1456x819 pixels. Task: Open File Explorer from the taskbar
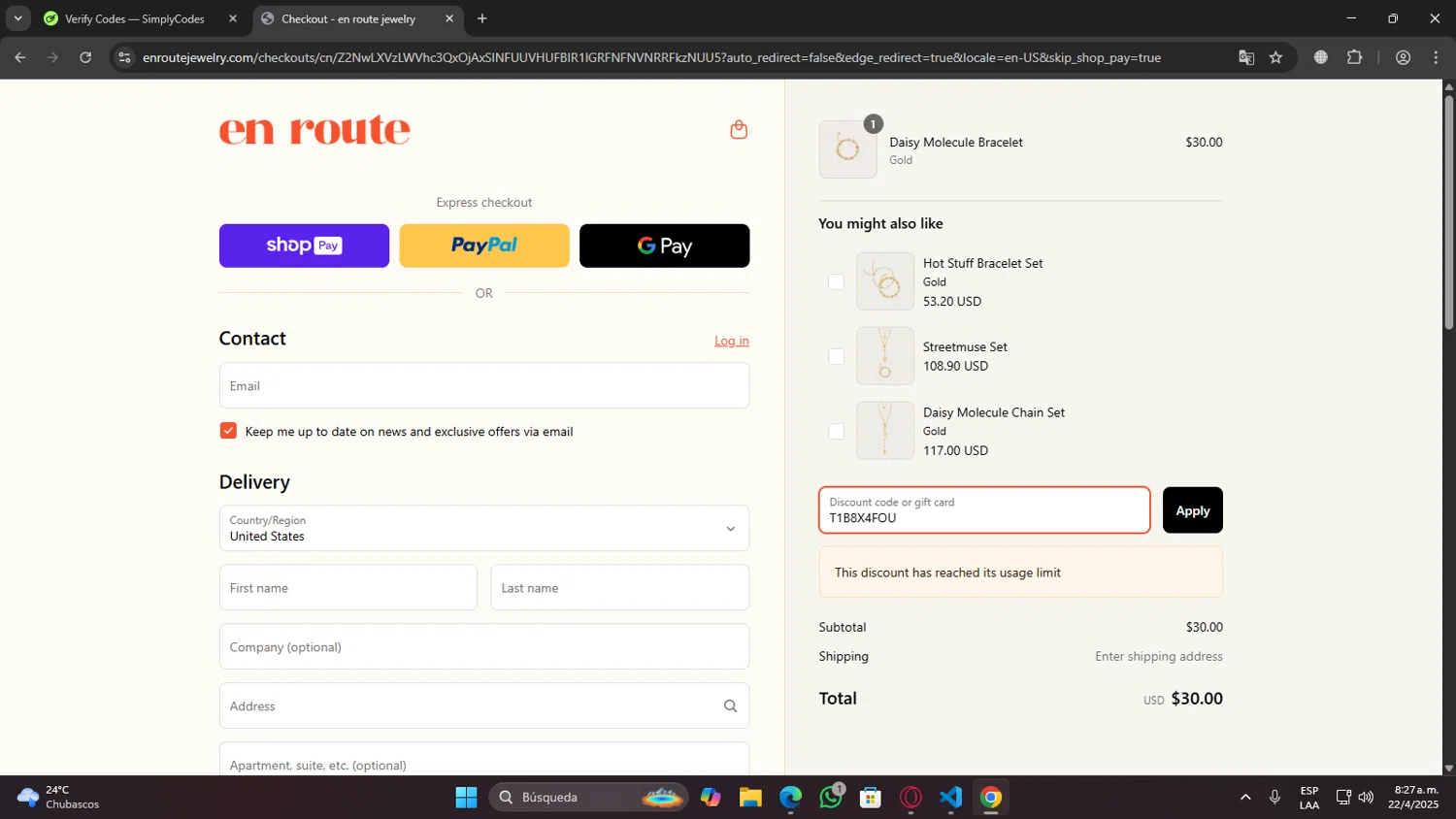750,798
